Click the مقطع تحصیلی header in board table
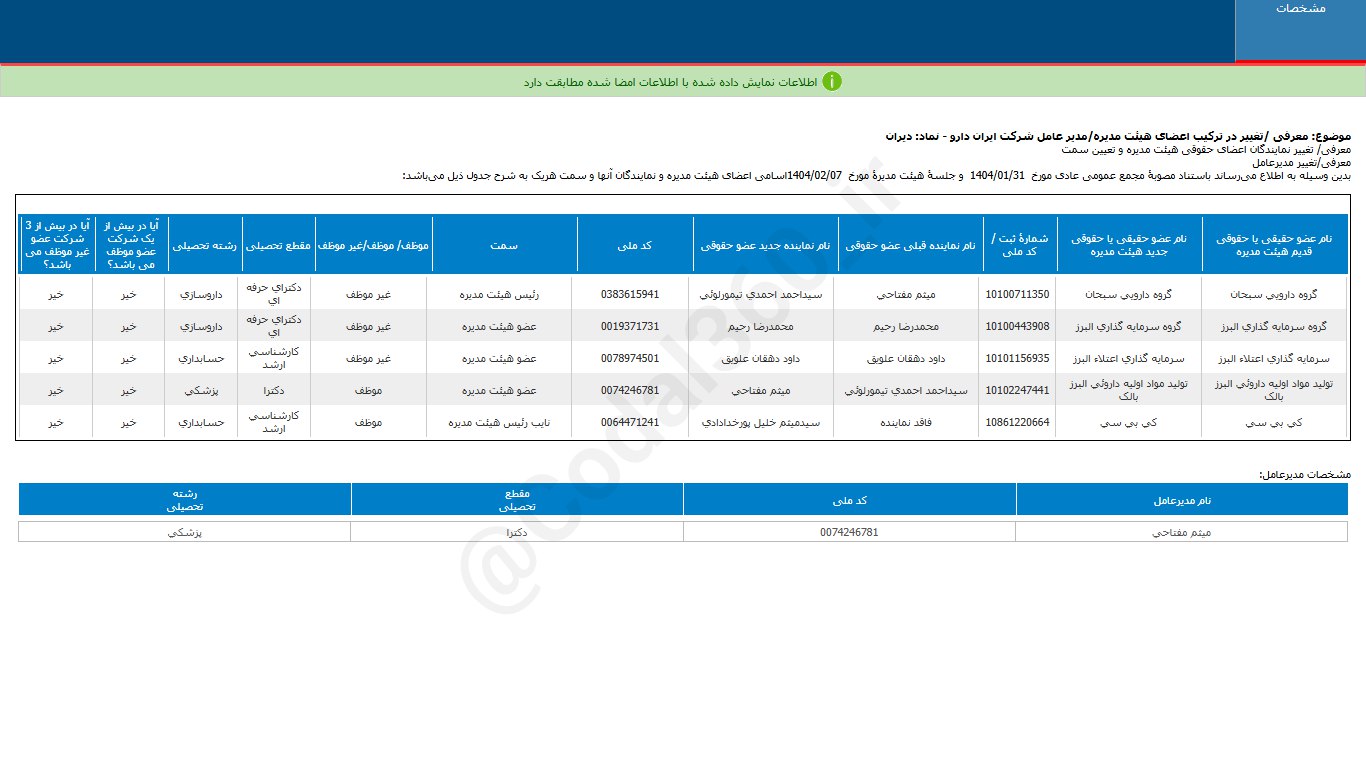 coord(278,244)
